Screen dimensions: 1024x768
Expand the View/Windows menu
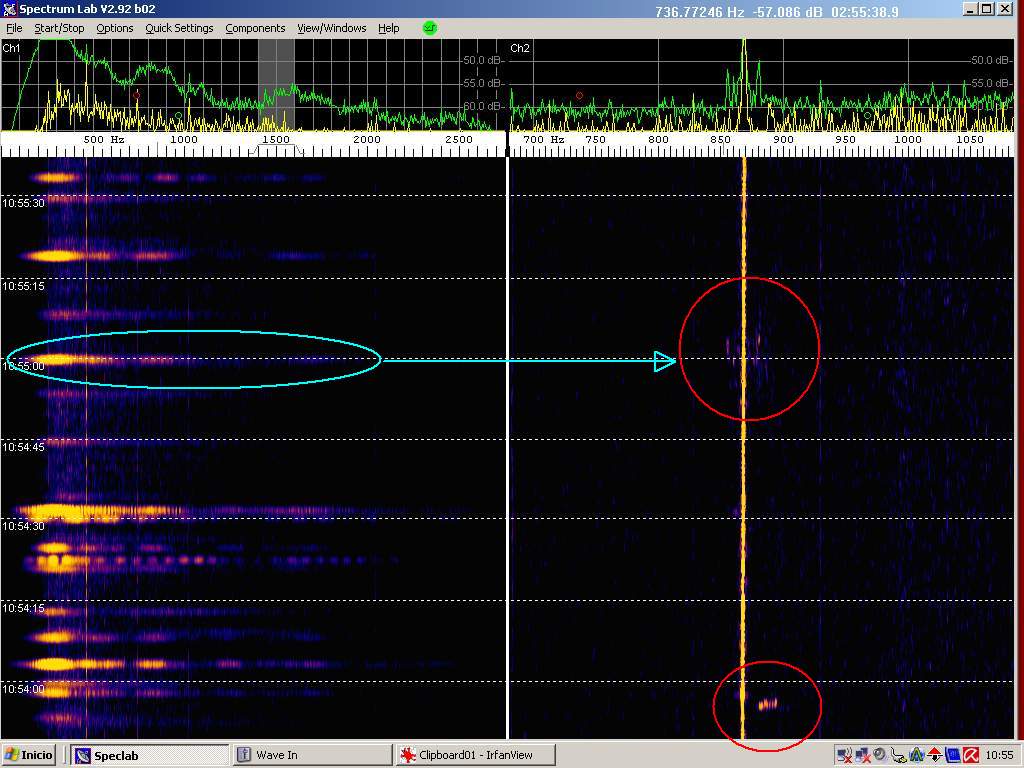(x=331, y=28)
